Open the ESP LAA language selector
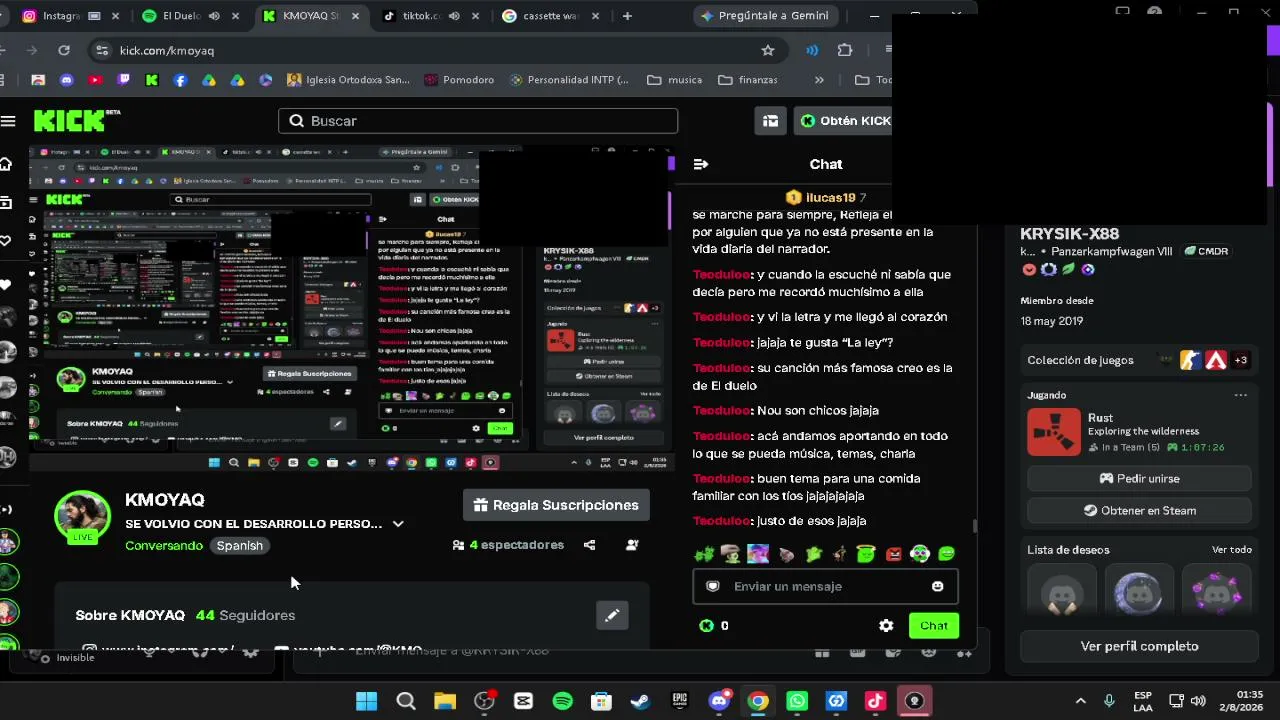 click(x=1143, y=701)
